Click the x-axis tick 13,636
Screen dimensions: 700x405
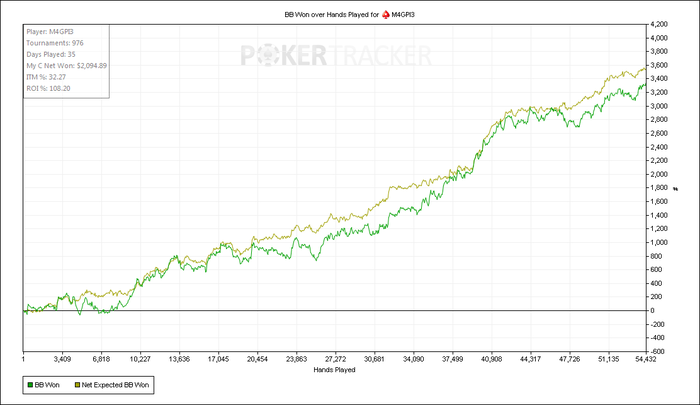[x=179, y=359]
